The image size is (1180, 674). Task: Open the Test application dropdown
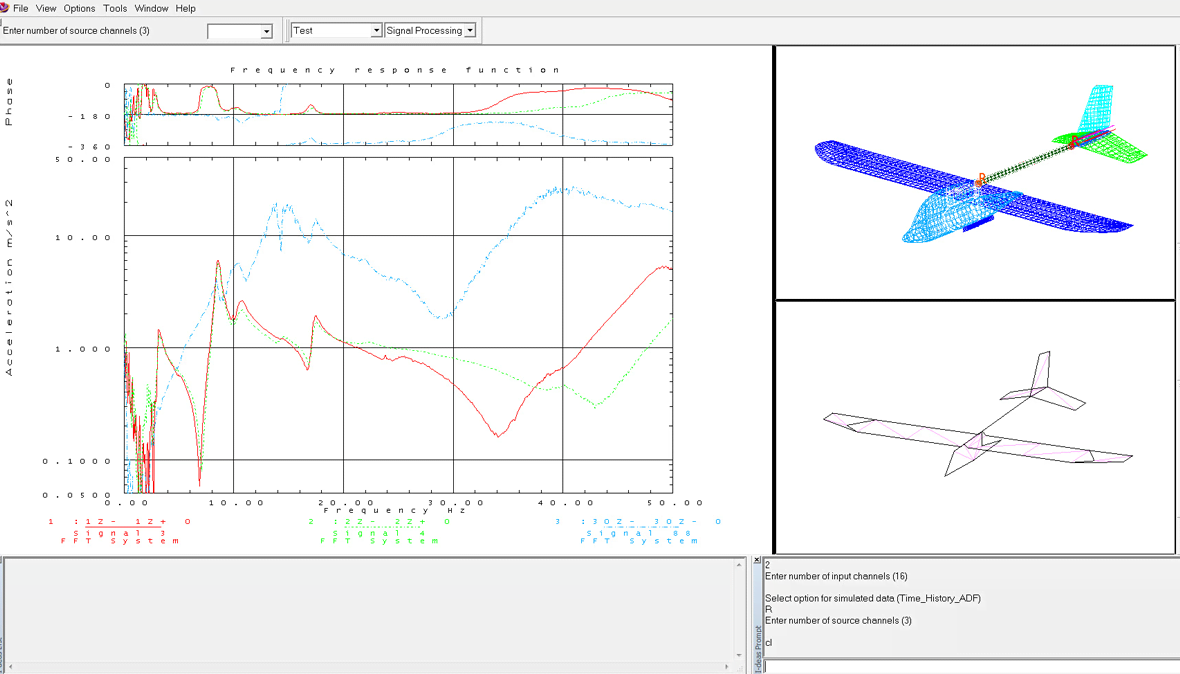376,31
